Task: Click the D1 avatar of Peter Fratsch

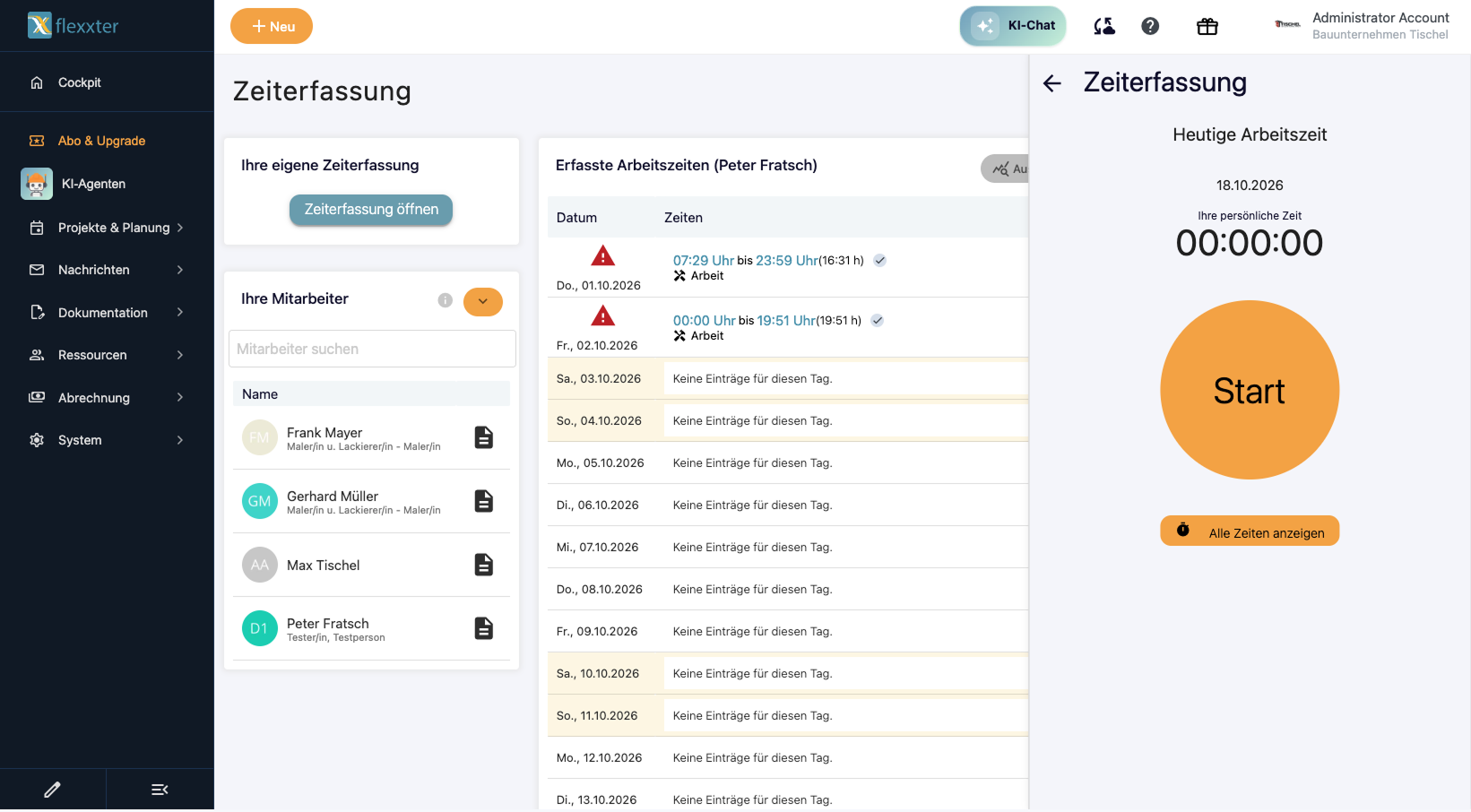Action: [x=260, y=628]
